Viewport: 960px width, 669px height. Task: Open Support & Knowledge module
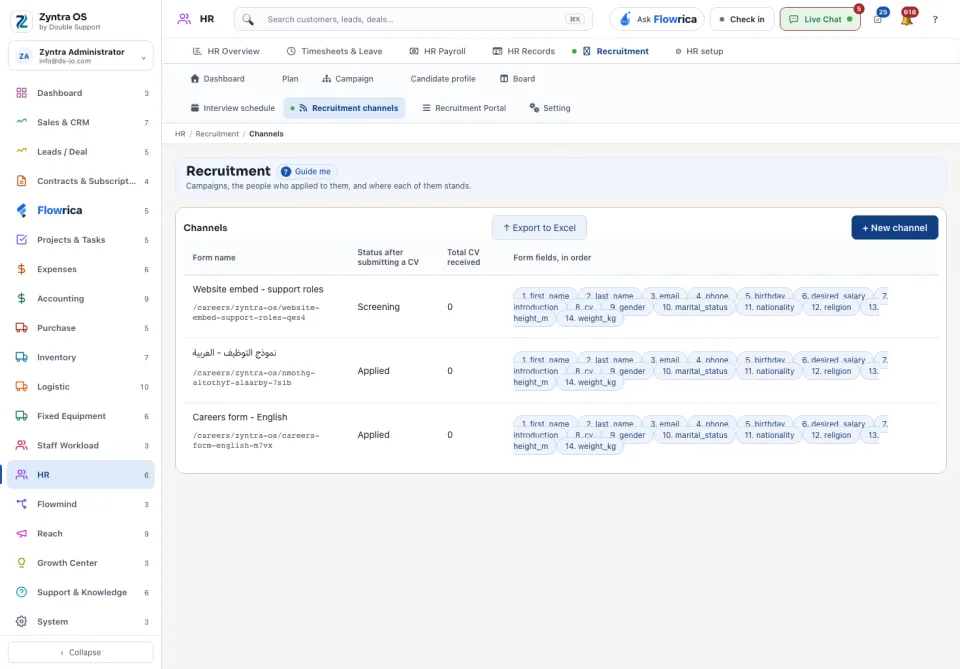(x=80, y=592)
